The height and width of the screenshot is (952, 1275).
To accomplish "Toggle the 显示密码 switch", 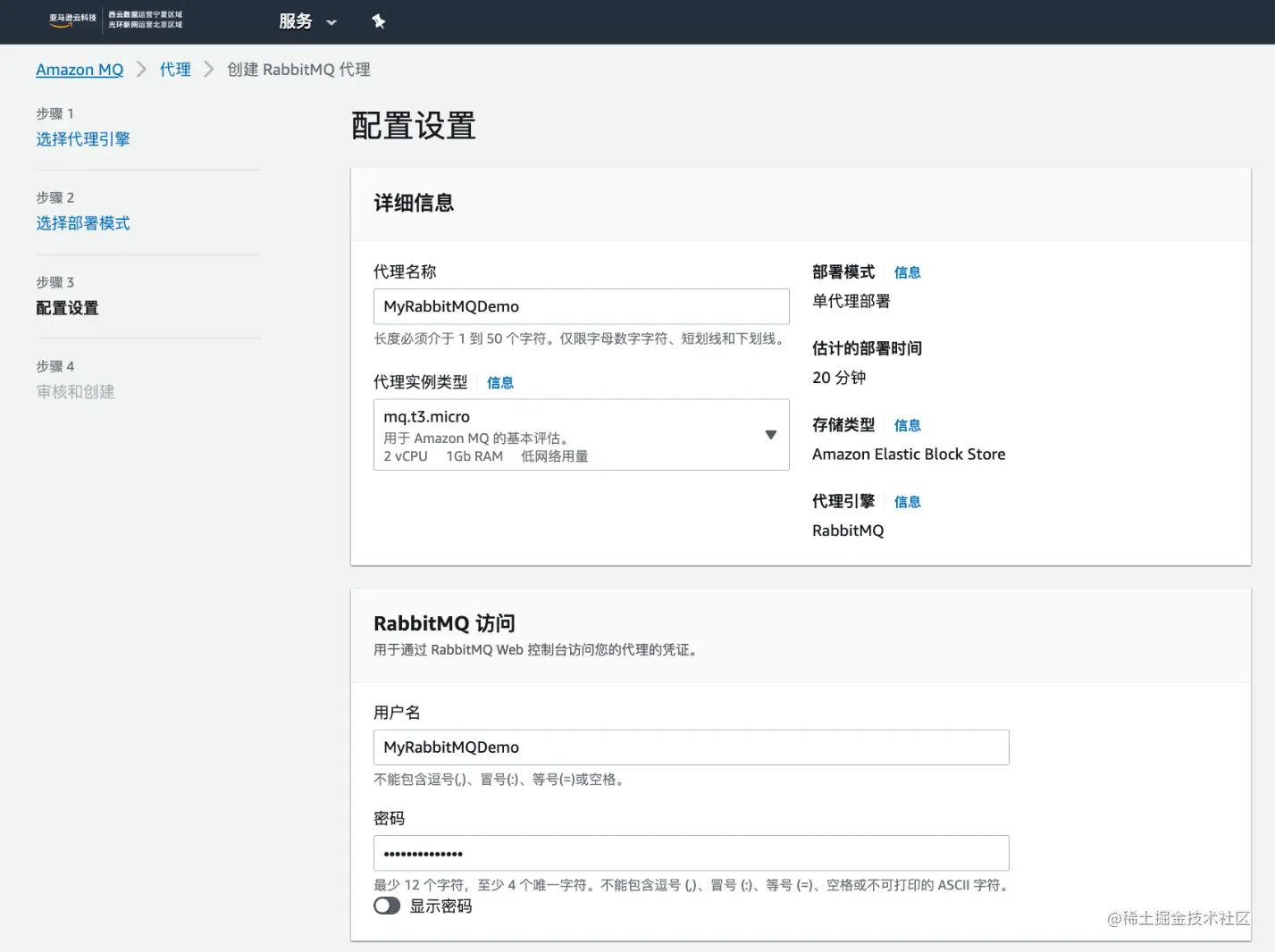I will (387, 906).
